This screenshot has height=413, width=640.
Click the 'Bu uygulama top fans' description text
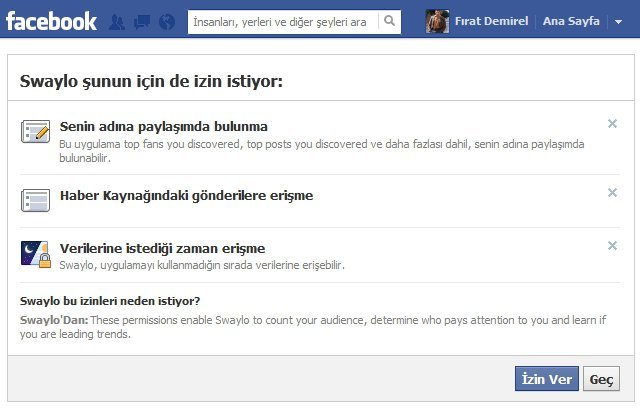coord(322,151)
